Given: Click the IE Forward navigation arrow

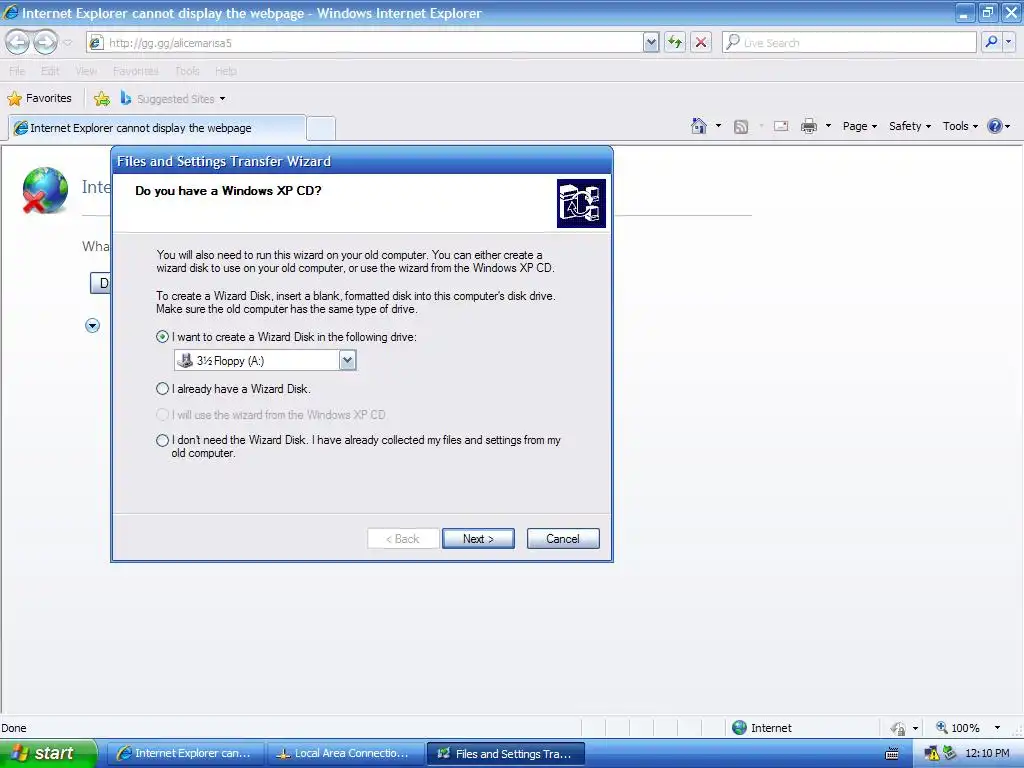Looking at the screenshot, I should pos(46,42).
